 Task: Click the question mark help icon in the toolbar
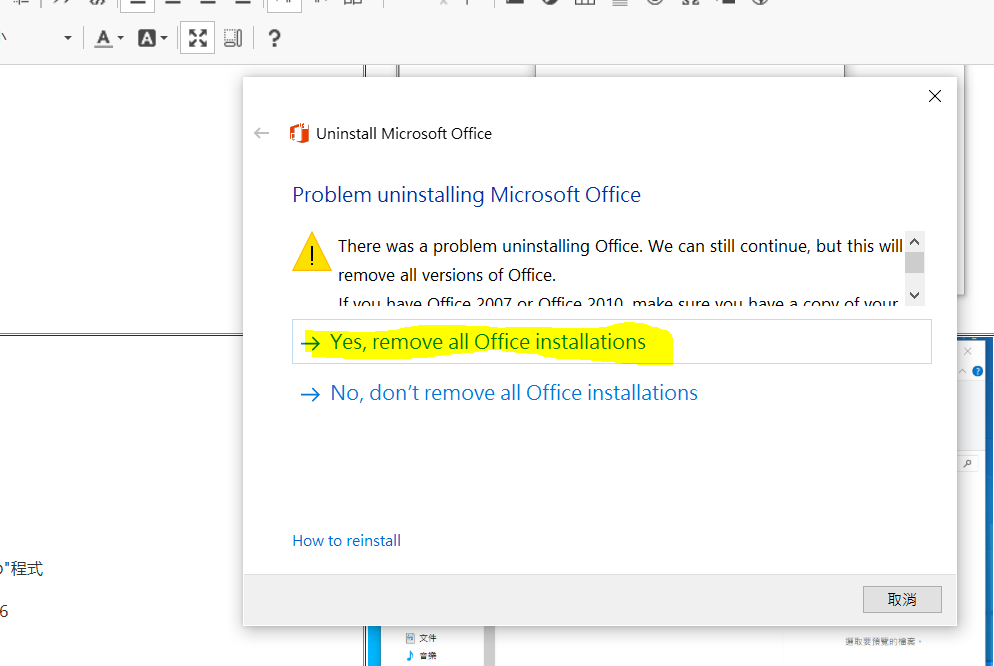tap(274, 39)
